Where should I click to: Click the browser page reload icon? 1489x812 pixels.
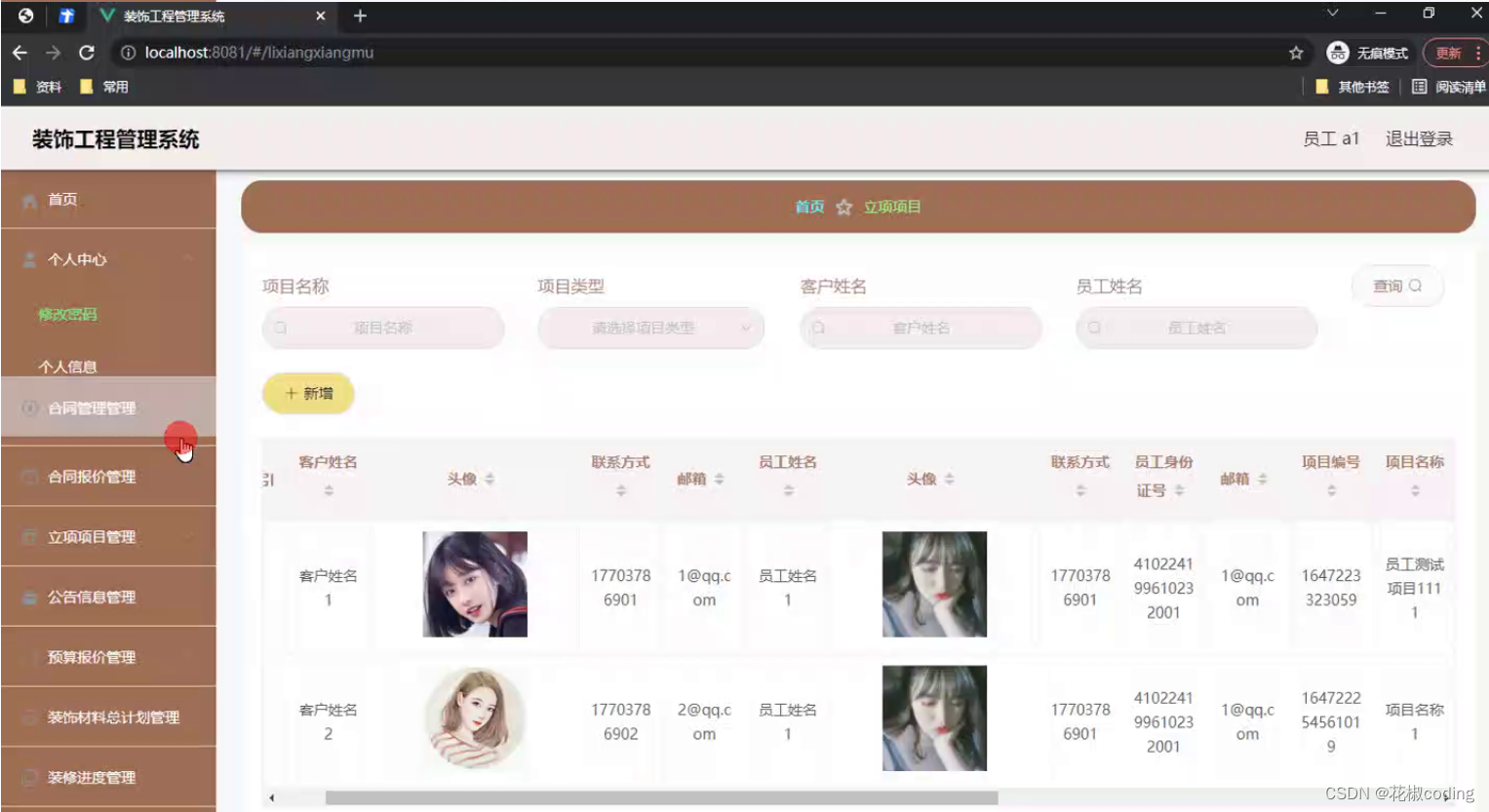coord(86,53)
